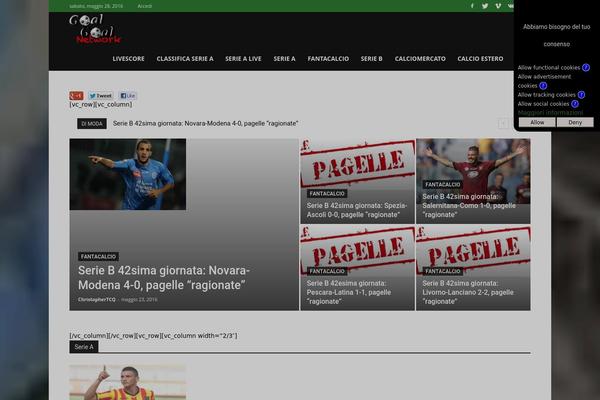
Task: Click FANTACALCIO tag on Novara-Modena article
Action: pyautogui.click(x=98, y=256)
